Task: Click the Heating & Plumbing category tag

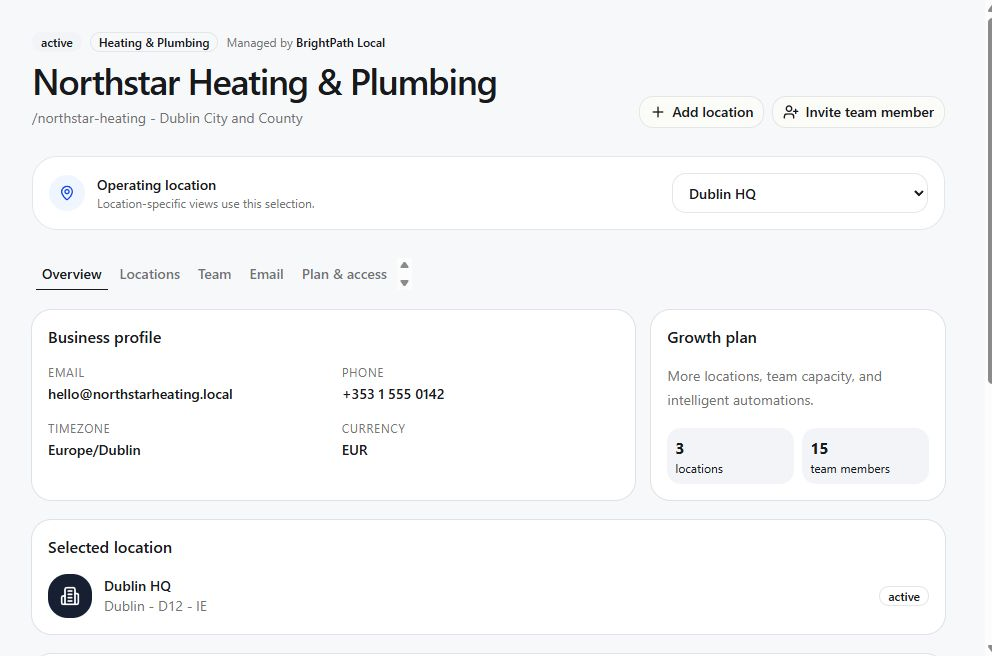Action: click(x=154, y=43)
